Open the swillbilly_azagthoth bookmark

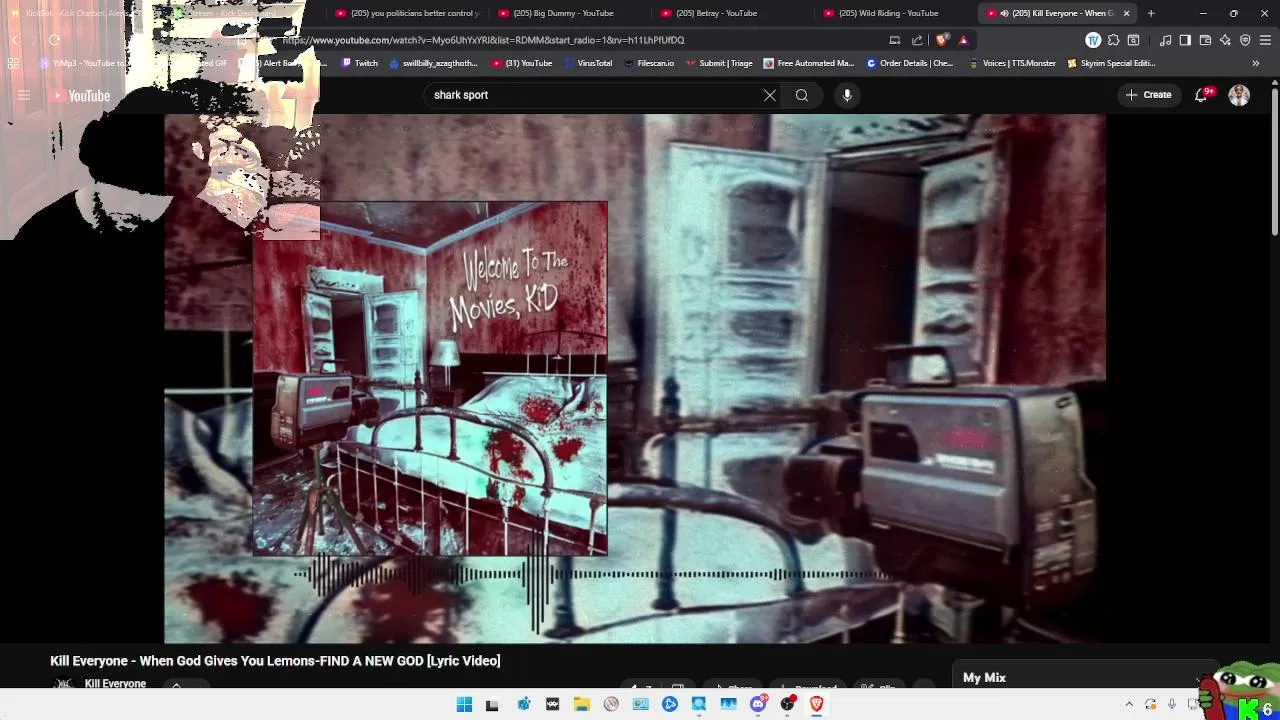click(x=434, y=63)
